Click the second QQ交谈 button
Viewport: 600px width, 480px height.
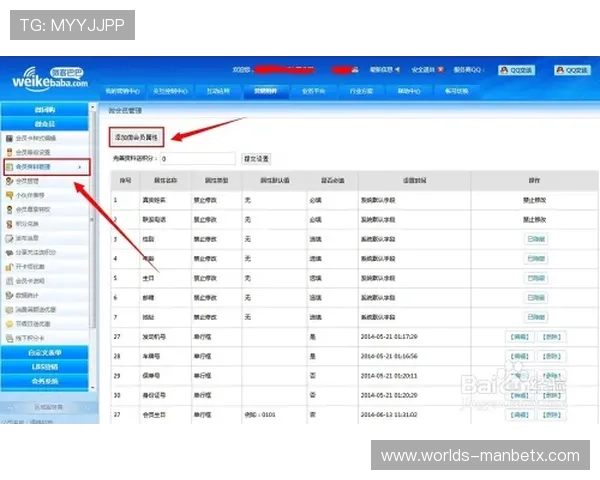pyautogui.click(x=572, y=70)
